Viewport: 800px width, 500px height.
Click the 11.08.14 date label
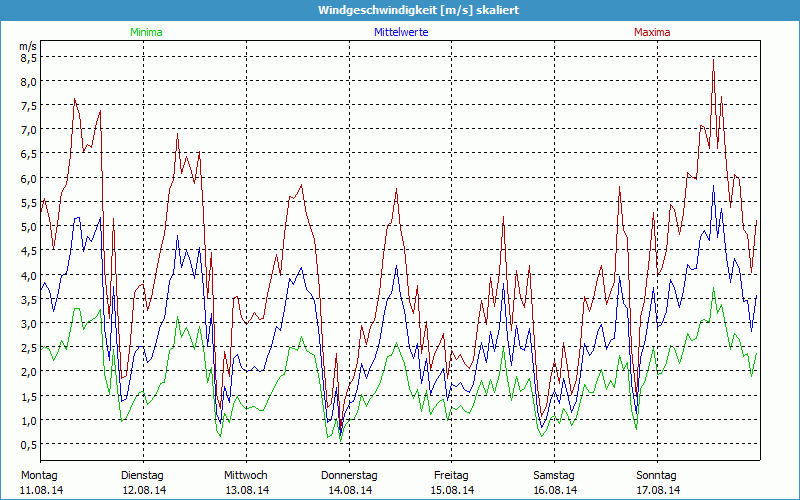(42, 490)
